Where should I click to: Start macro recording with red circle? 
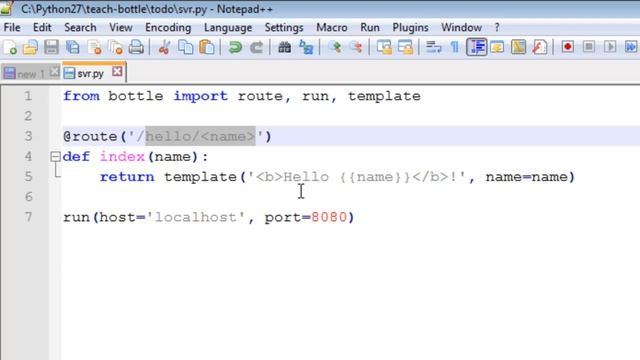pyautogui.click(x=567, y=47)
